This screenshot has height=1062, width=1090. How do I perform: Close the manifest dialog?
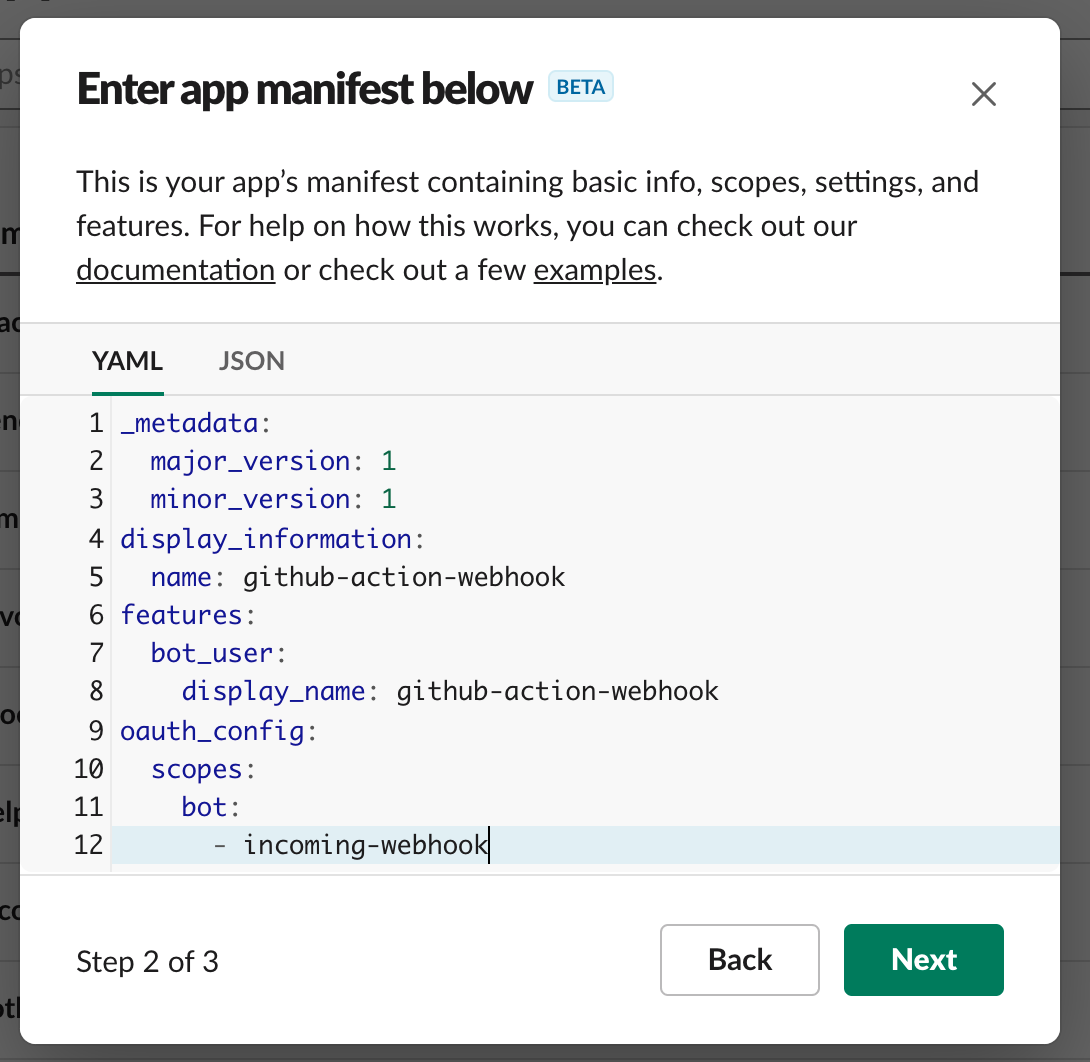point(983,94)
